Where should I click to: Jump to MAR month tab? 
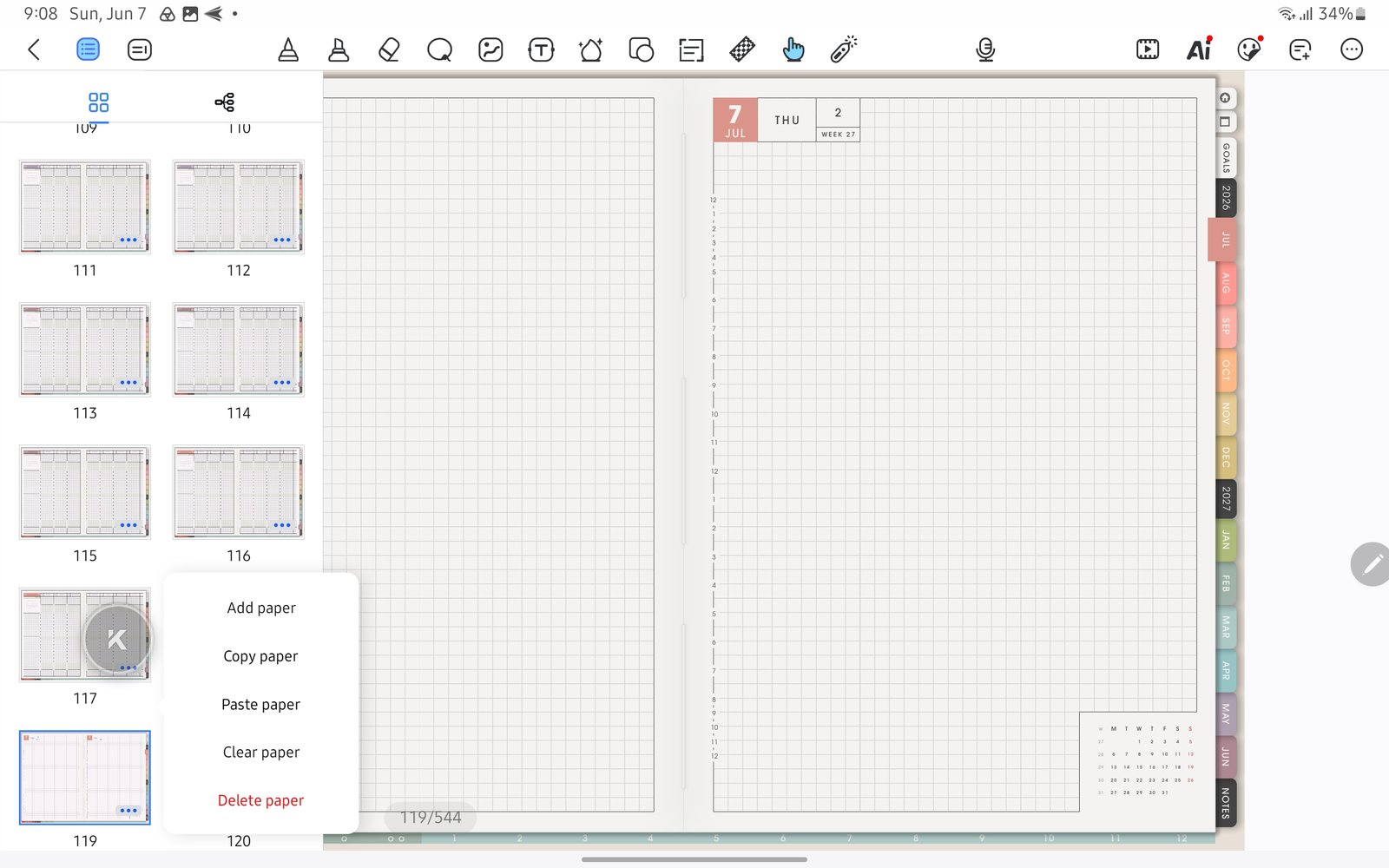1225,627
